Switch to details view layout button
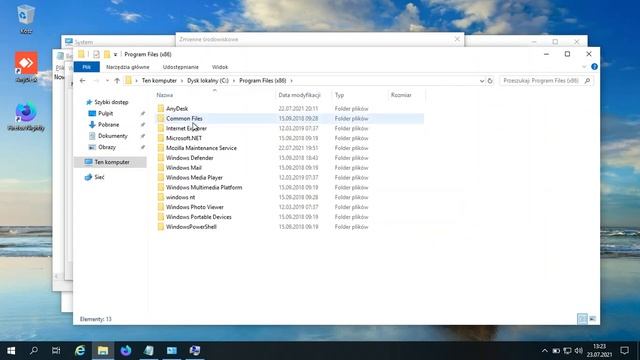Screen dimensions: 640x360 pyautogui.click(x=582, y=319)
